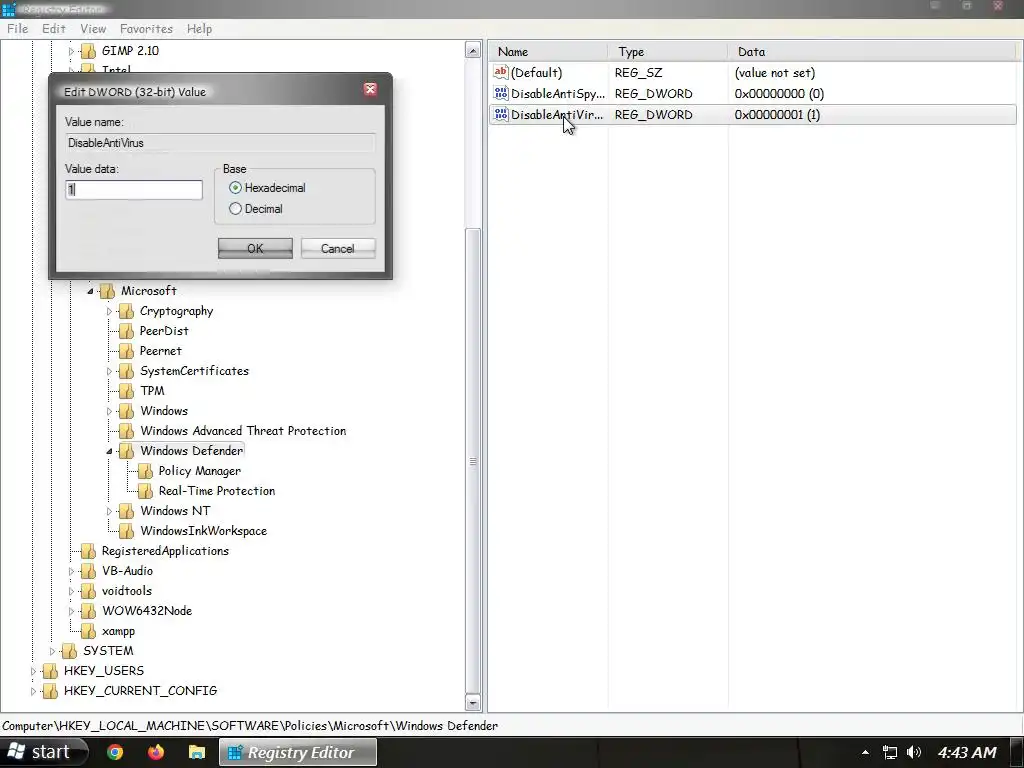Expand the SYSTEM key
1024x768 pixels.
(52, 651)
